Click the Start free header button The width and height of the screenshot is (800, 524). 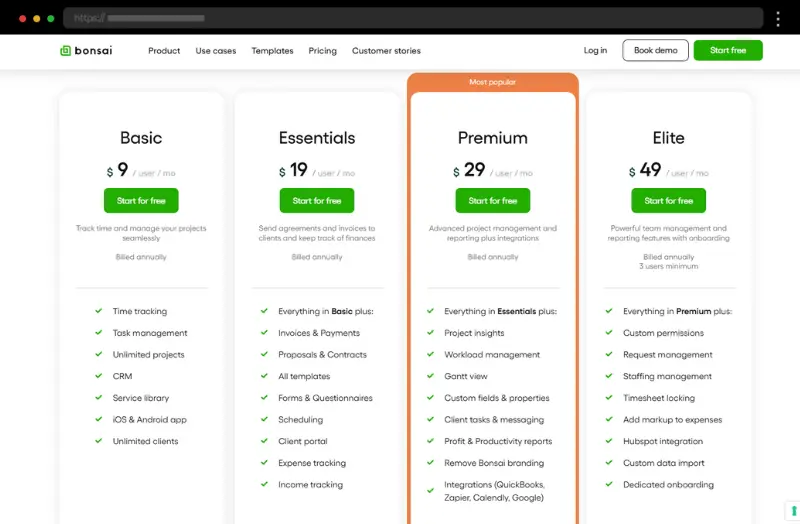click(728, 50)
